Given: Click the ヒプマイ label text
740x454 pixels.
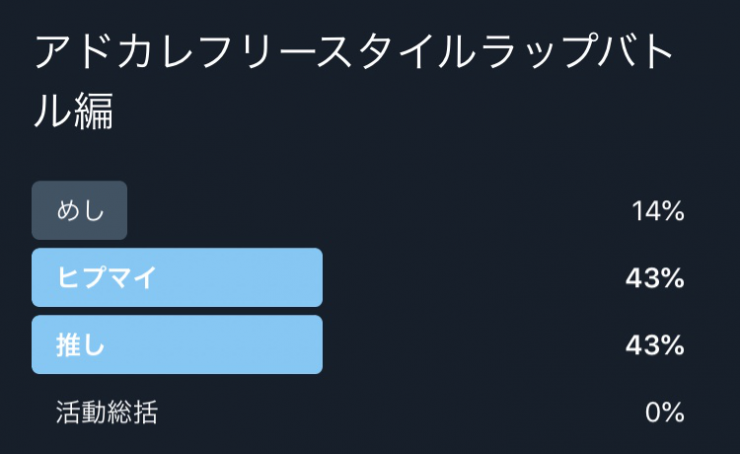Looking at the screenshot, I should (106, 277).
